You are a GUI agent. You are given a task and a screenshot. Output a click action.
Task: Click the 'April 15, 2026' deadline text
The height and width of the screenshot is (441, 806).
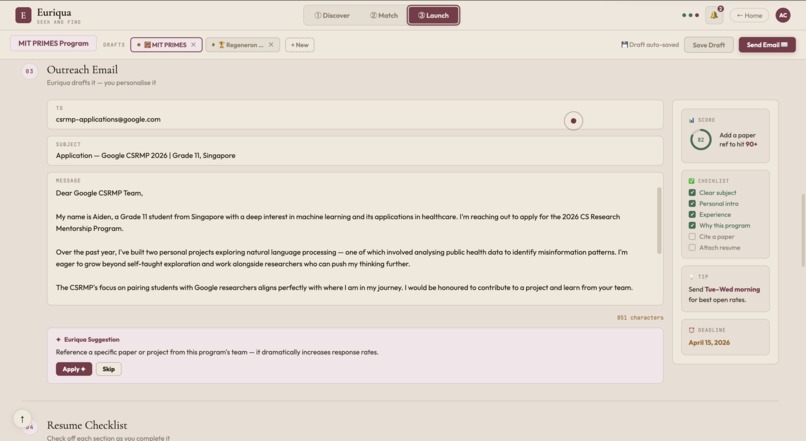coord(709,343)
